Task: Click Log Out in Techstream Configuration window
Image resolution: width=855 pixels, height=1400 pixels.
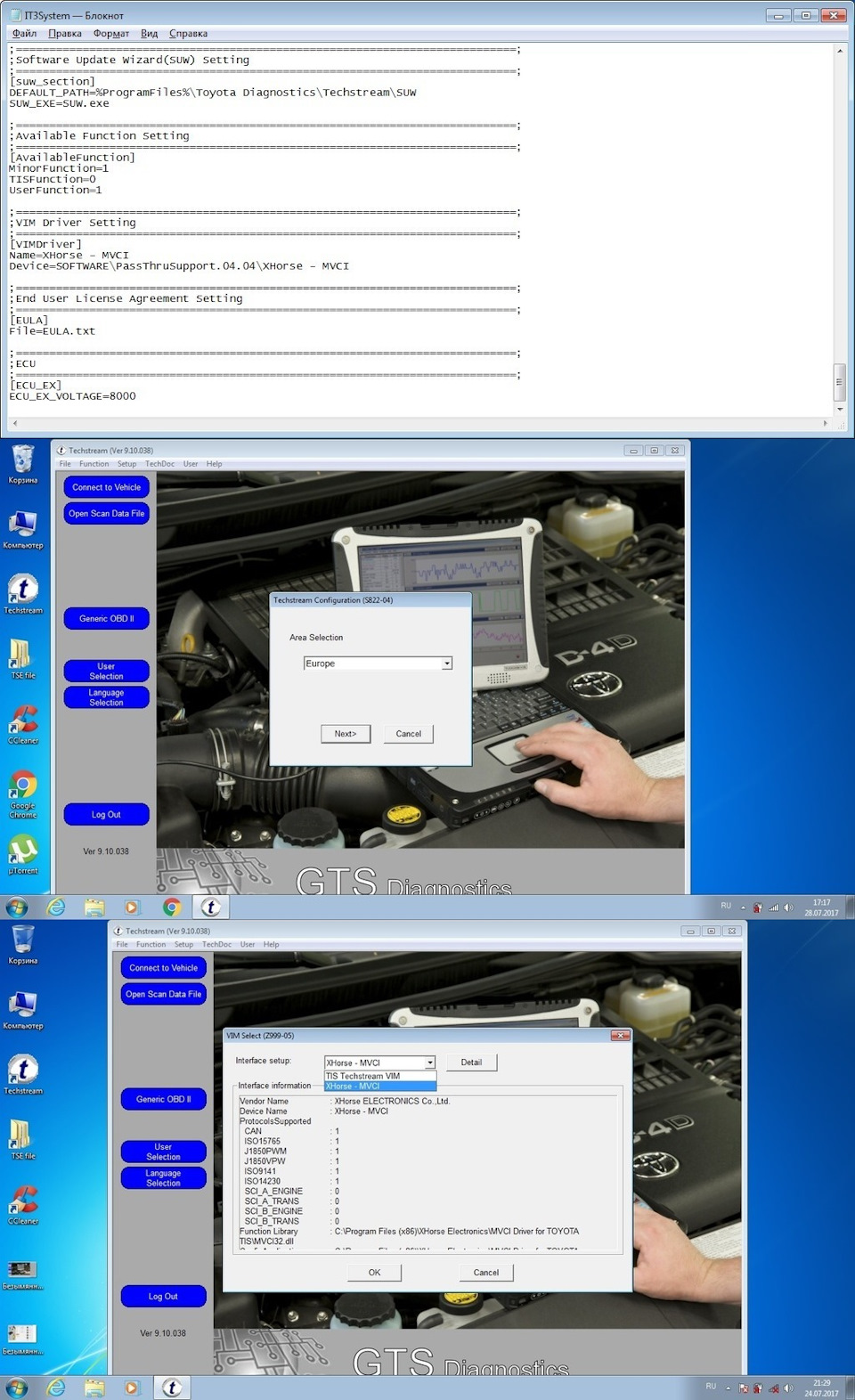Action: click(x=107, y=815)
